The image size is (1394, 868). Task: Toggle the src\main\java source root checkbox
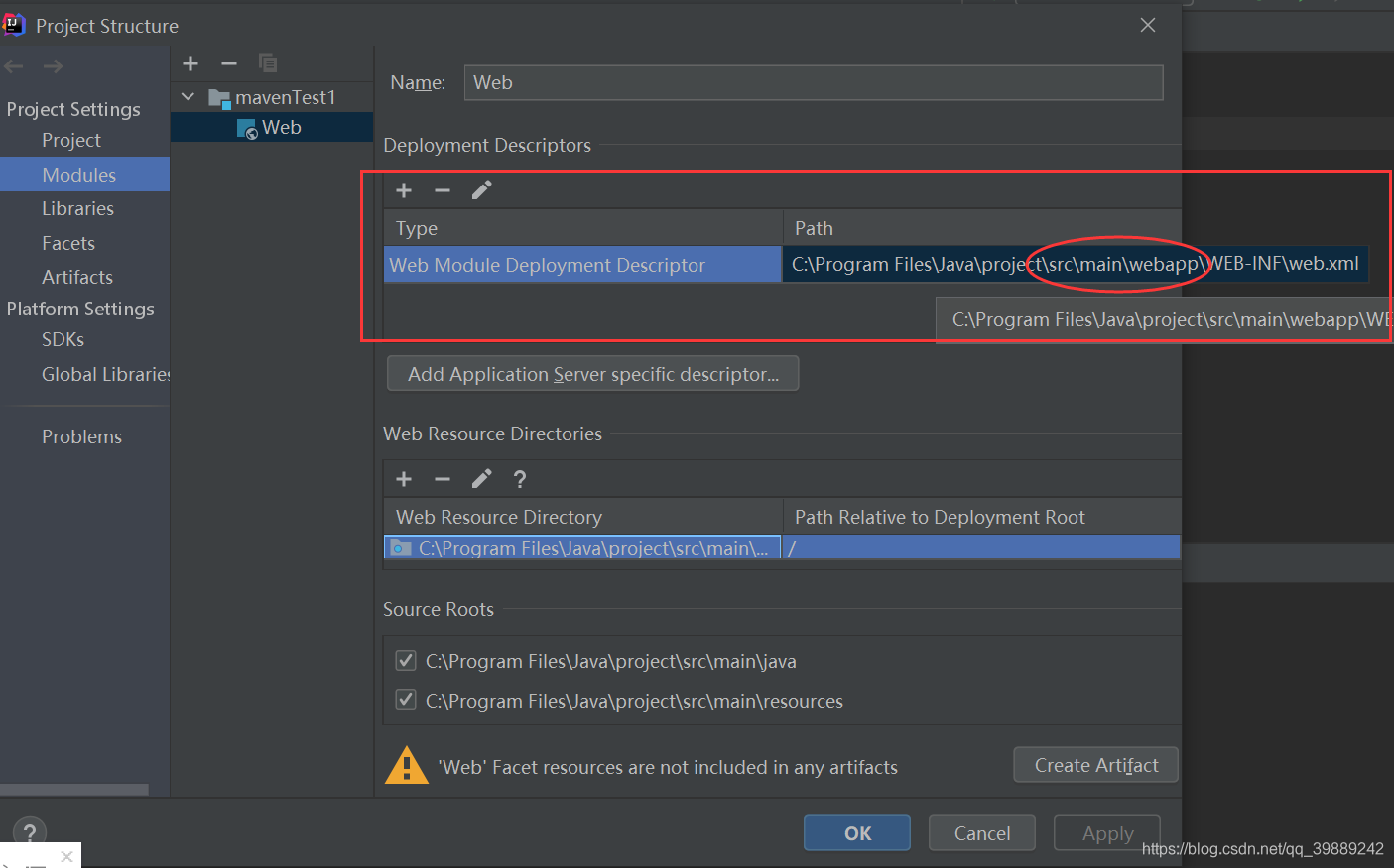click(406, 660)
